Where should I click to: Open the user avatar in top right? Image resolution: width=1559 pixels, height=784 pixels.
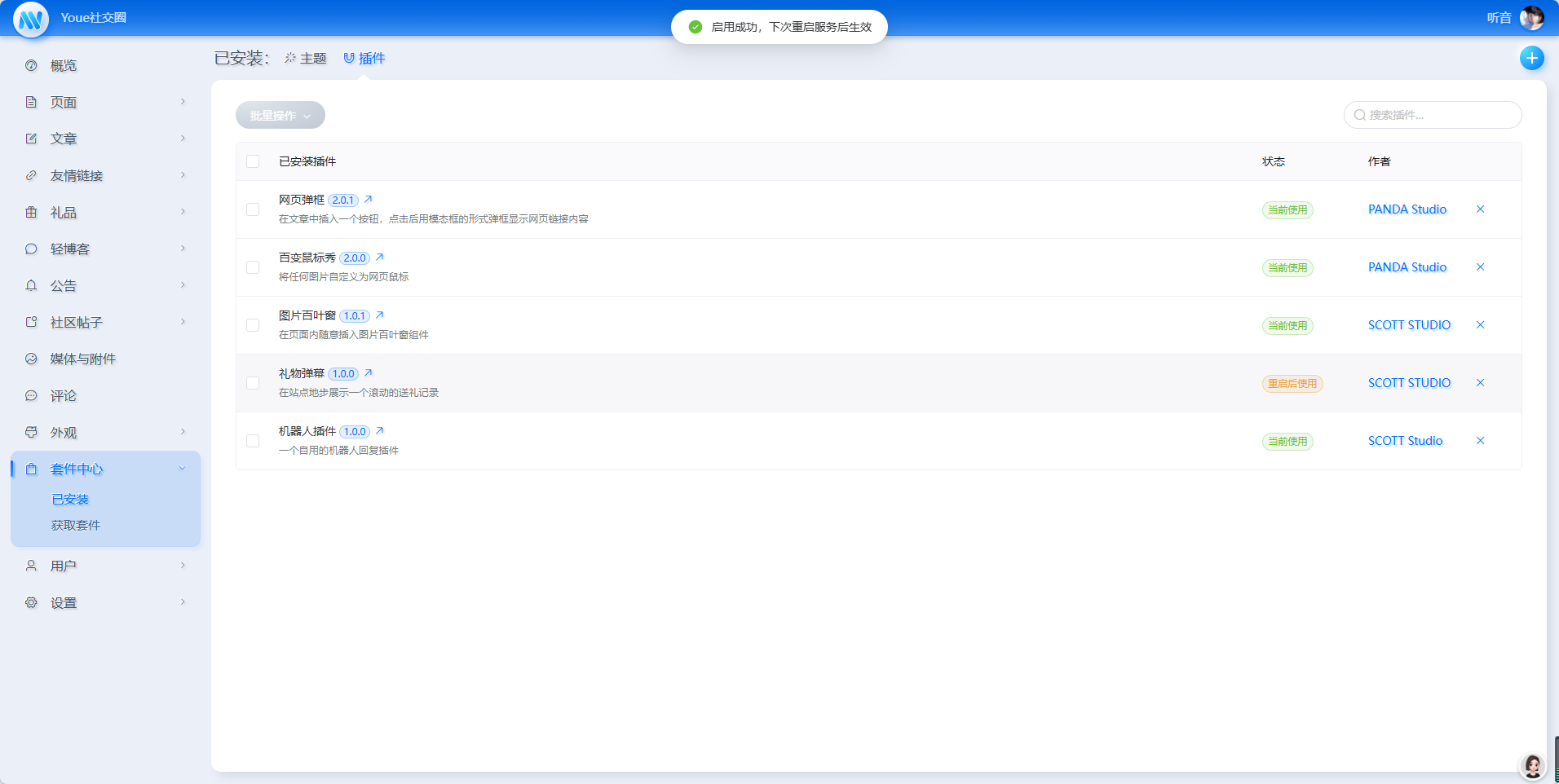tap(1531, 18)
